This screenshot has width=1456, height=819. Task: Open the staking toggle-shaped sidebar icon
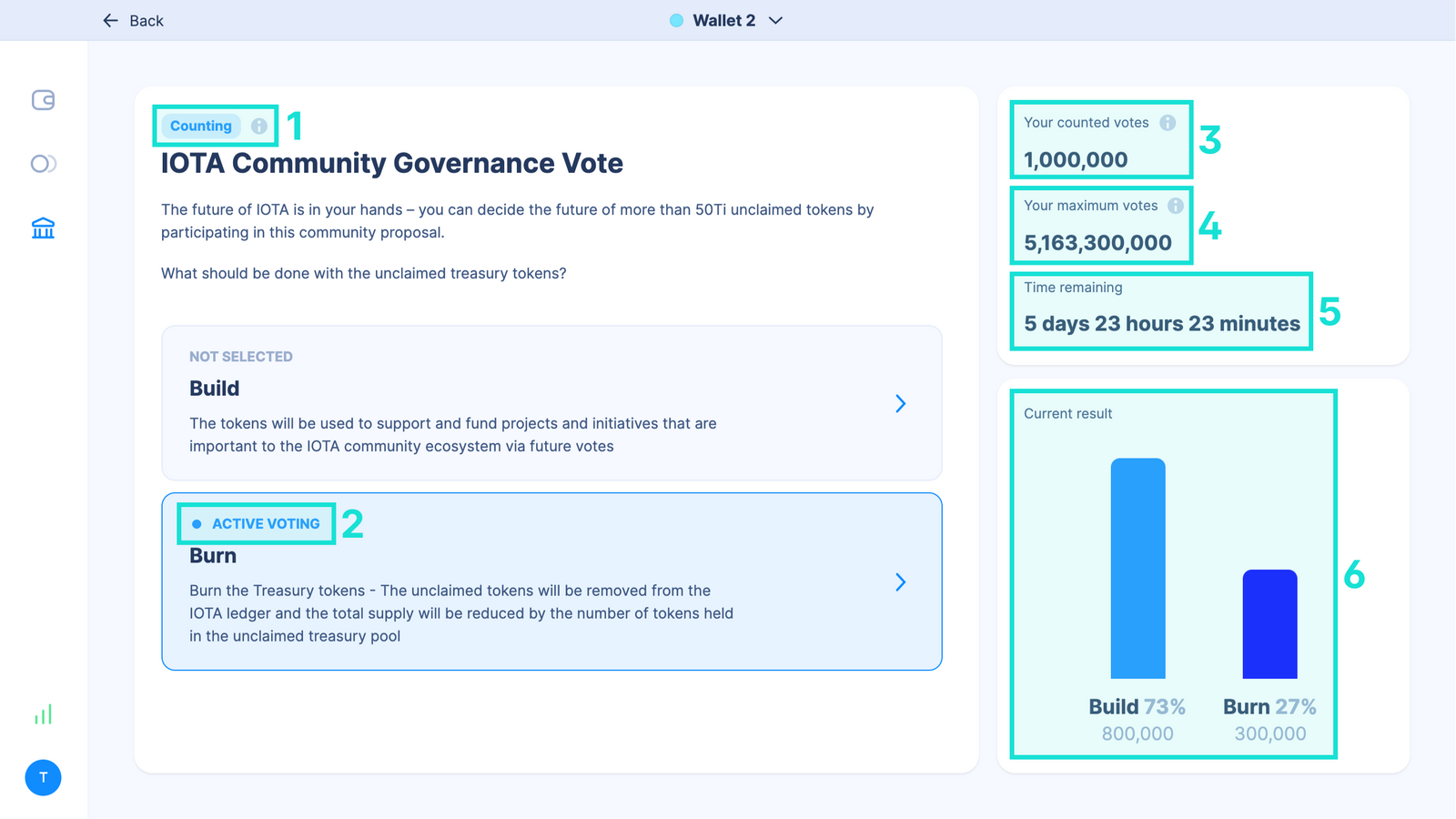click(43, 164)
